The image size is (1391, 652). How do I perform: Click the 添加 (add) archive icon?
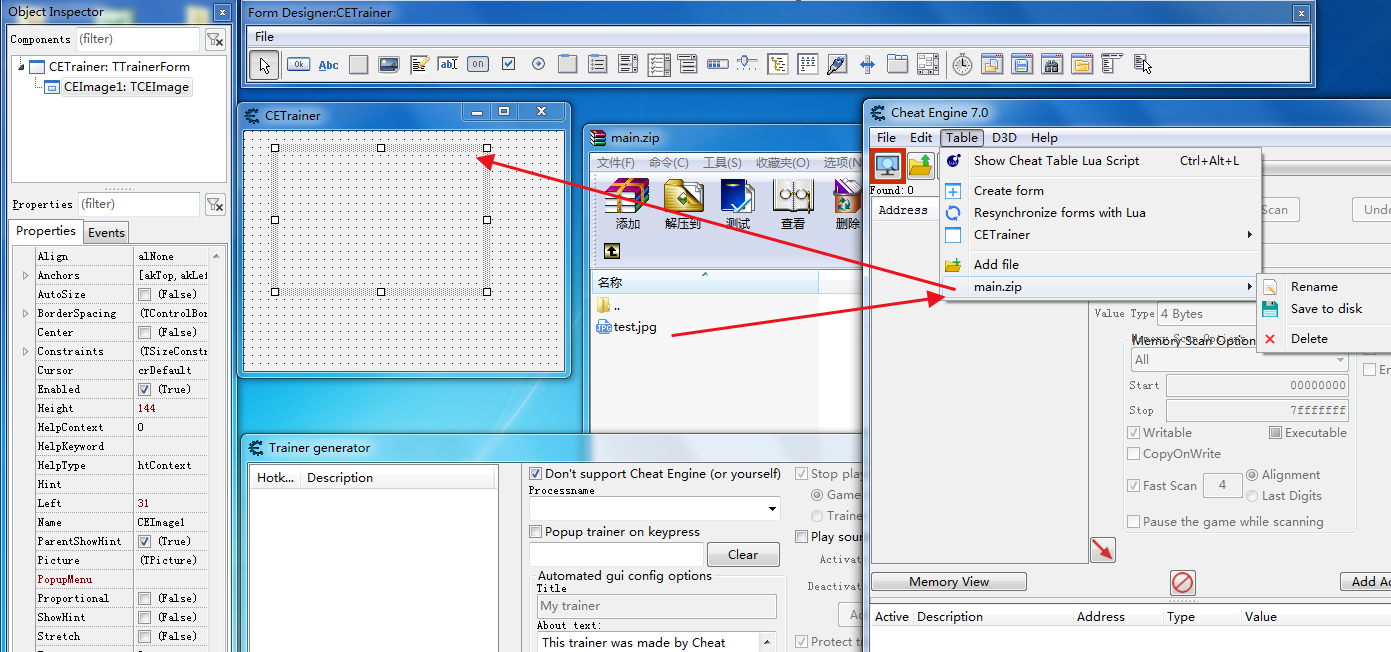[x=628, y=204]
